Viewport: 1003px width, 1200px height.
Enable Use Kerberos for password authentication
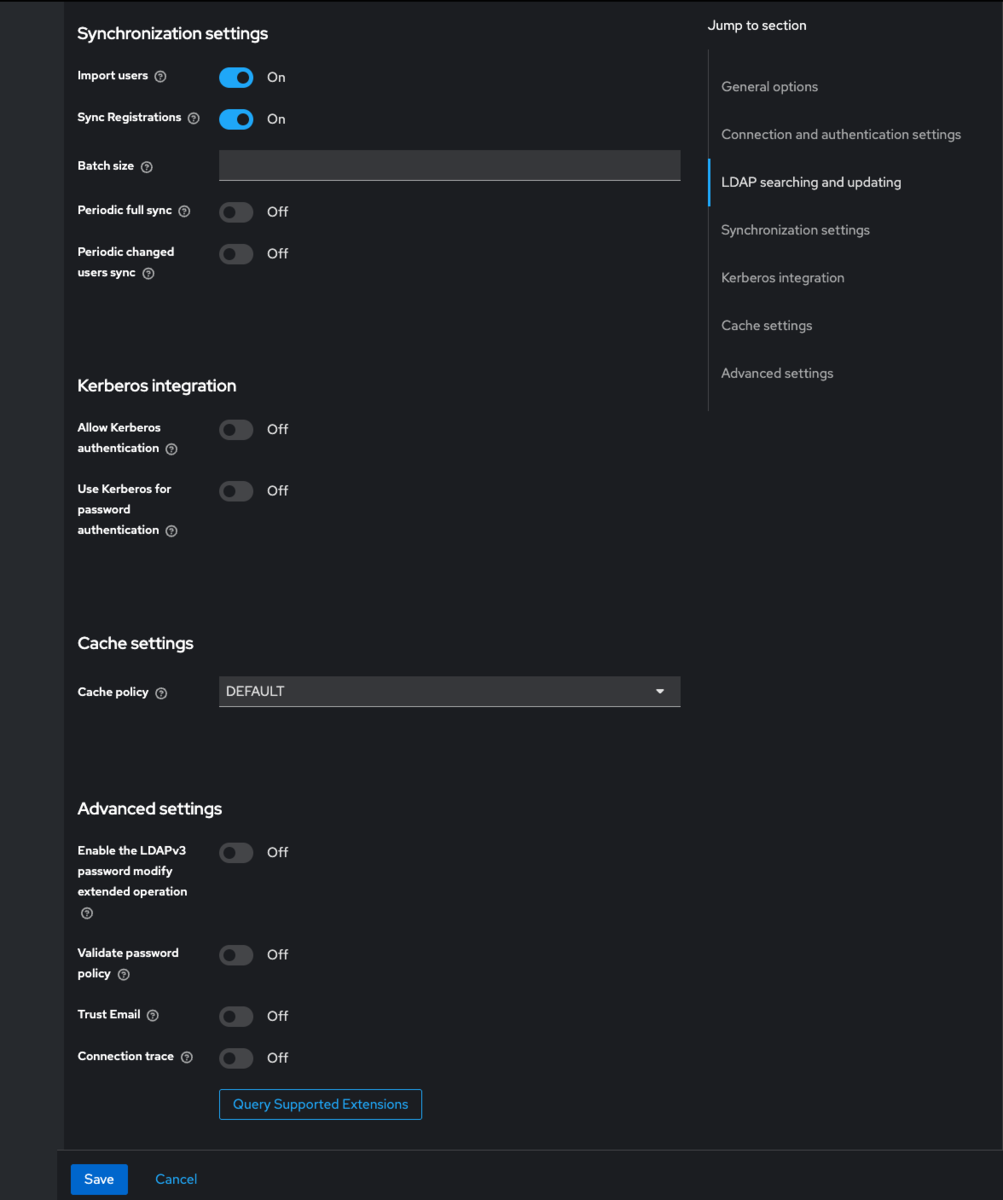[236, 491]
